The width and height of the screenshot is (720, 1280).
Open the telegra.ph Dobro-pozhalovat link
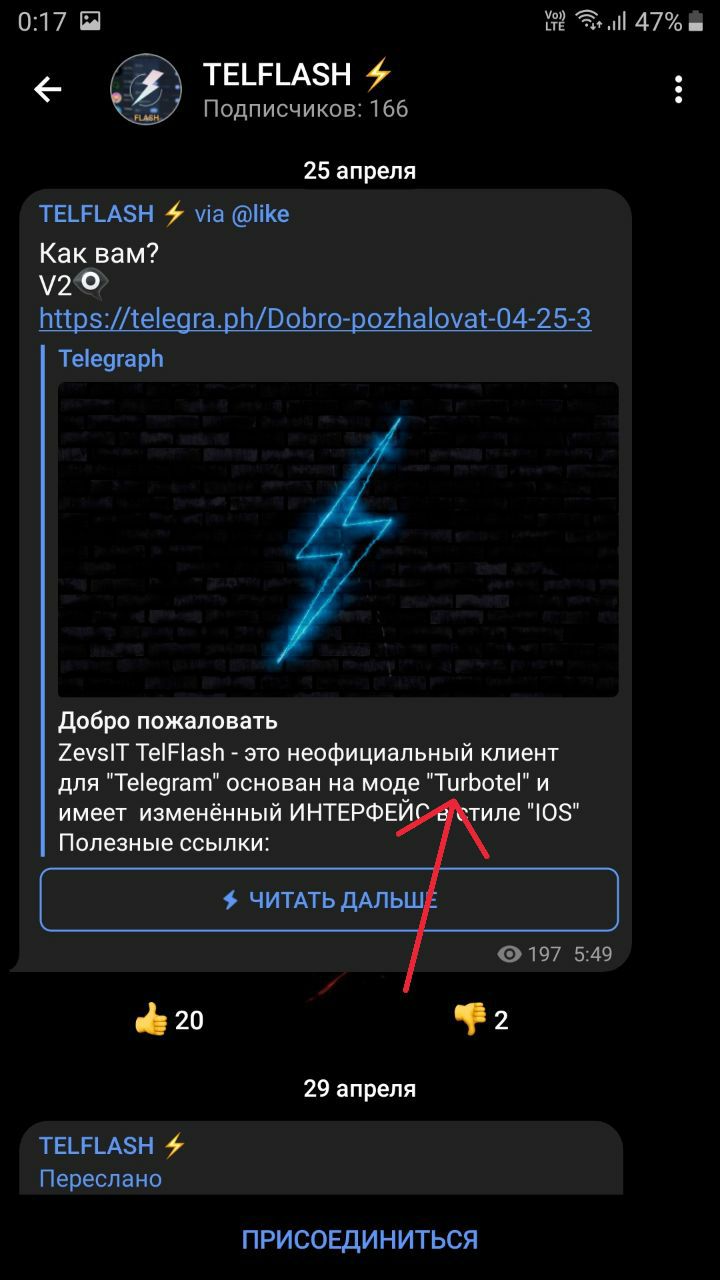click(x=315, y=319)
